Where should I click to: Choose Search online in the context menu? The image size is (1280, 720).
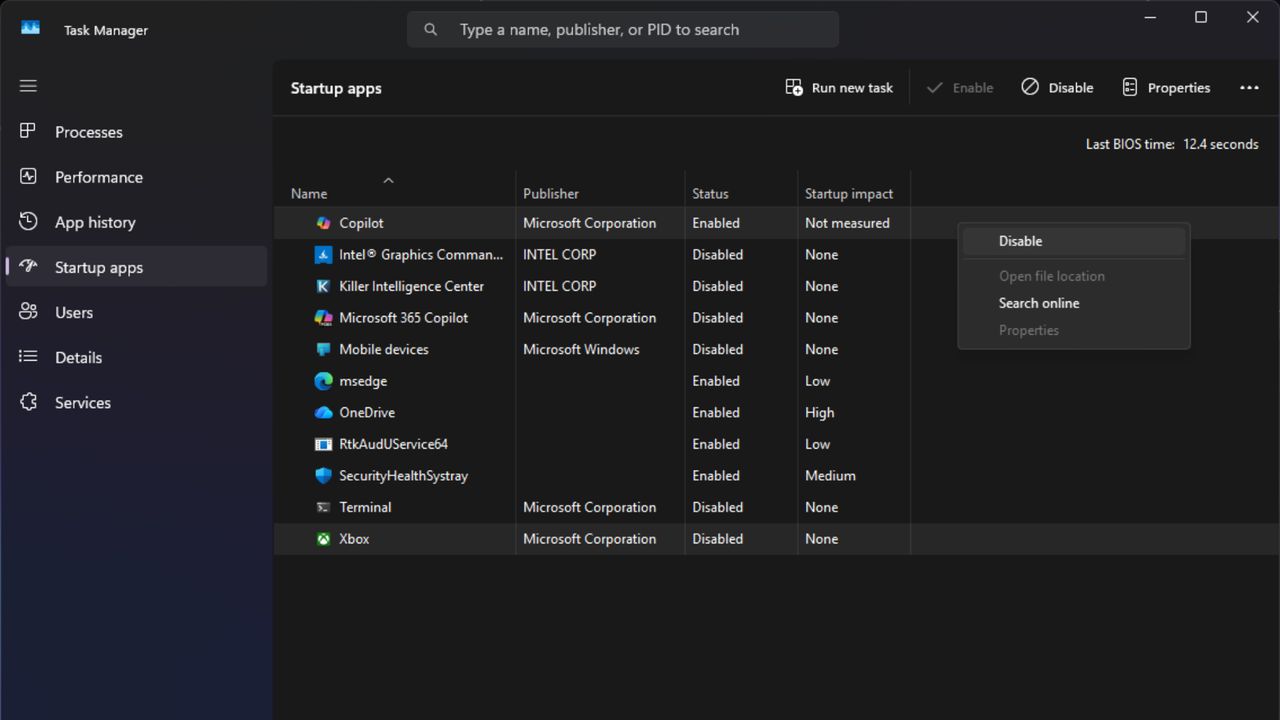tap(1074, 303)
